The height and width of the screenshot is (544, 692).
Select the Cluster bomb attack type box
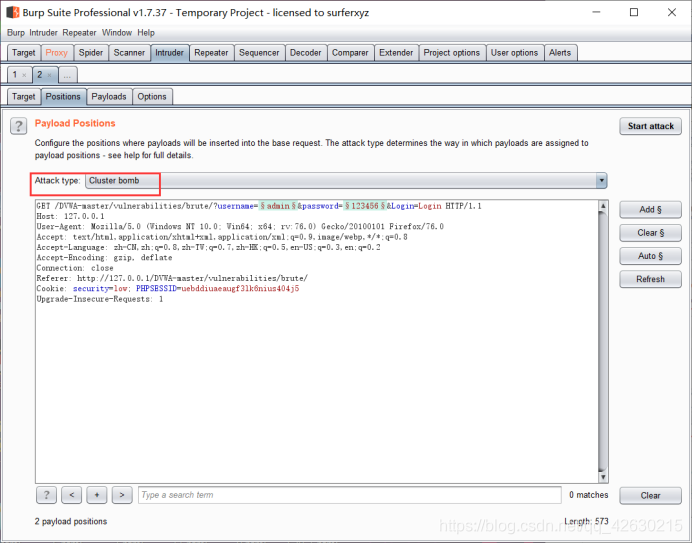click(x=346, y=180)
